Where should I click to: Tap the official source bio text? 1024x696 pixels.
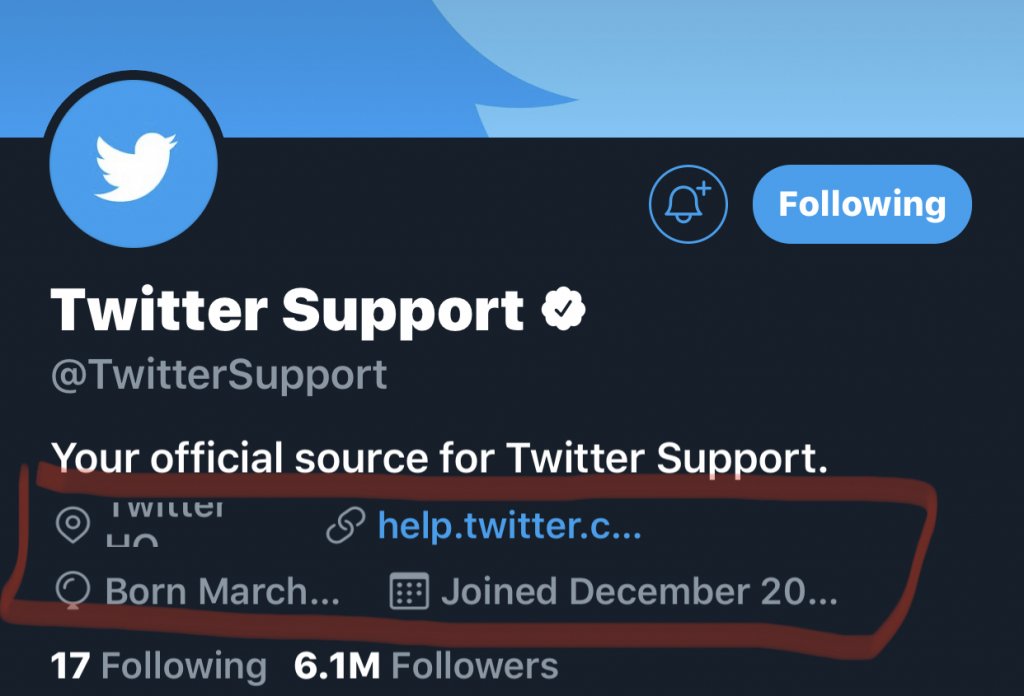coord(440,457)
